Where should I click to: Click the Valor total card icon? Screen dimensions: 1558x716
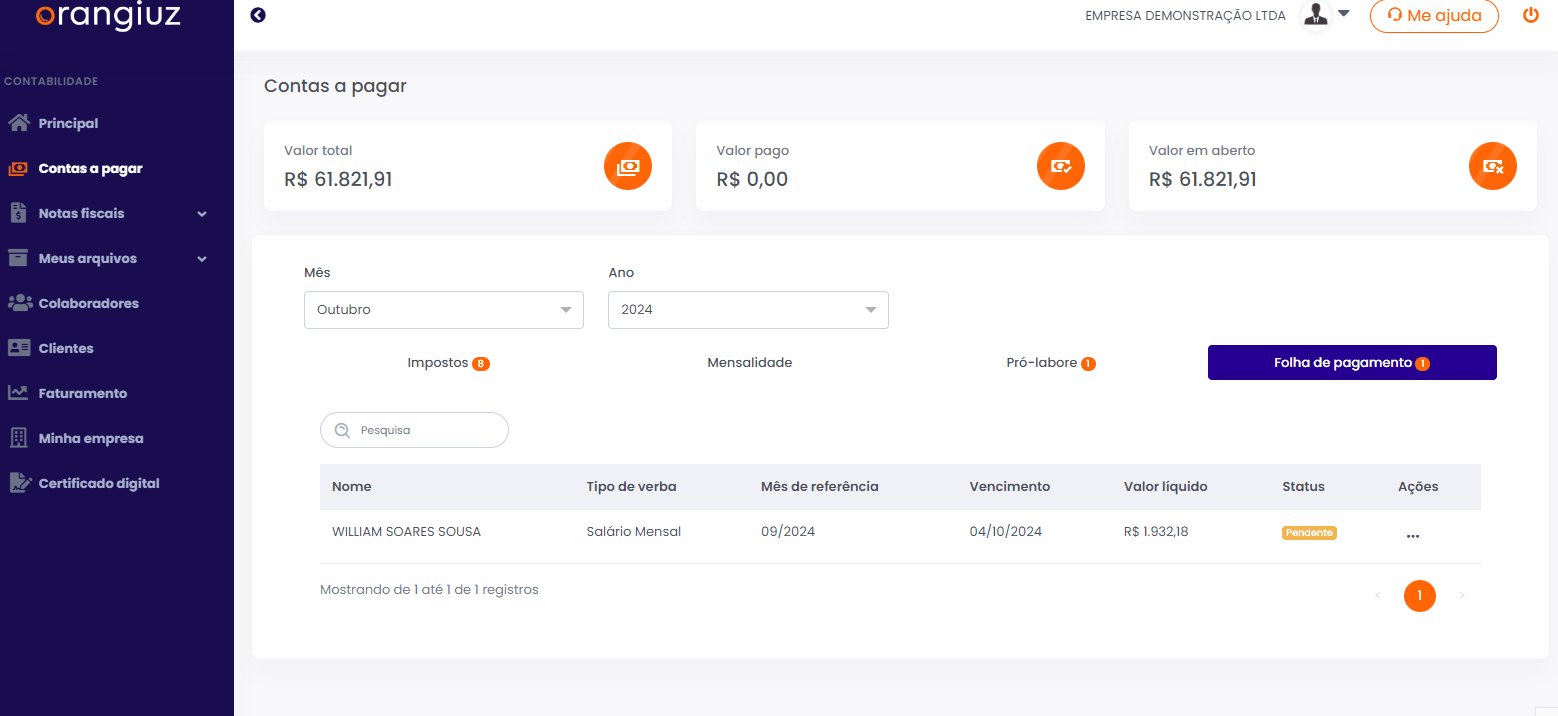coord(628,167)
